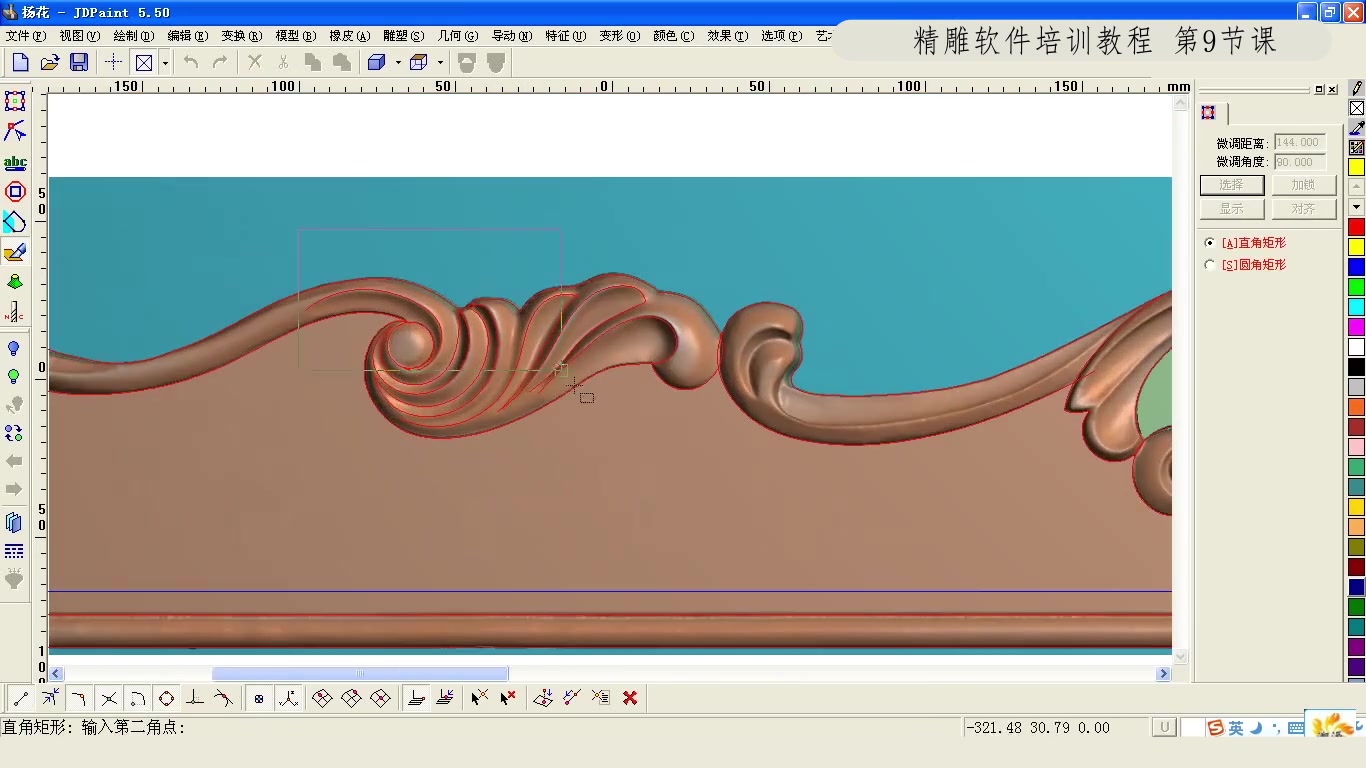Expand the wireframe cube dropdown arrow
Screen dimensions: 1366x768
pyautogui.click(x=440, y=62)
